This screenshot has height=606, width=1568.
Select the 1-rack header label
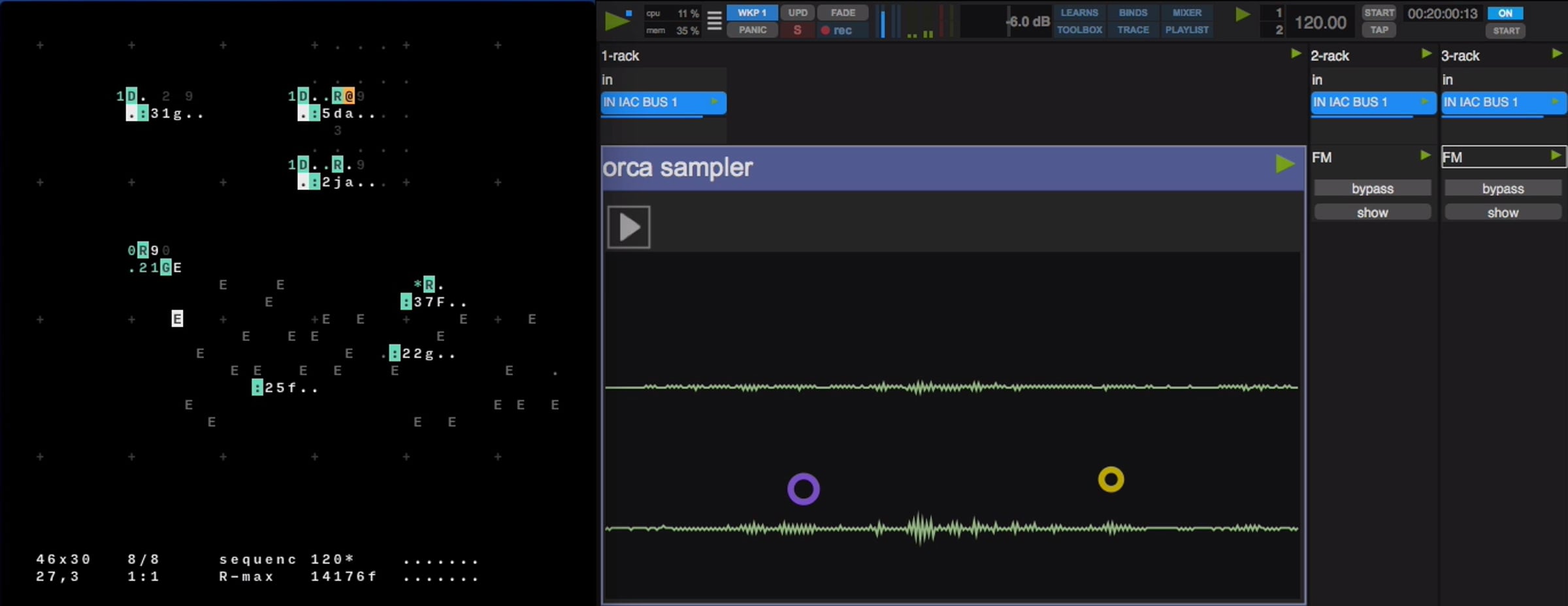coord(620,56)
